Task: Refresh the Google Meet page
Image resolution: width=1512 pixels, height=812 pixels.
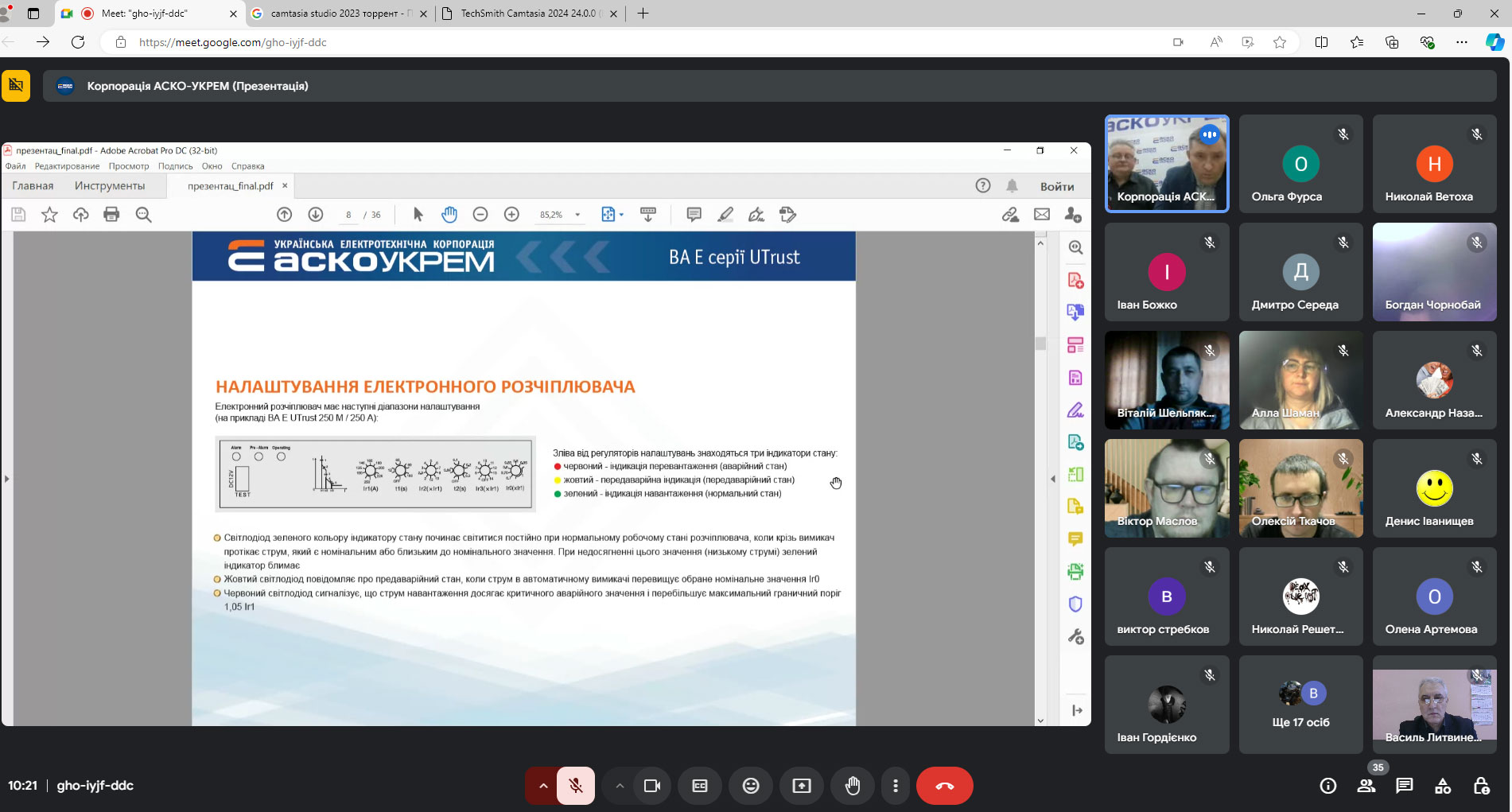Action: point(78,42)
